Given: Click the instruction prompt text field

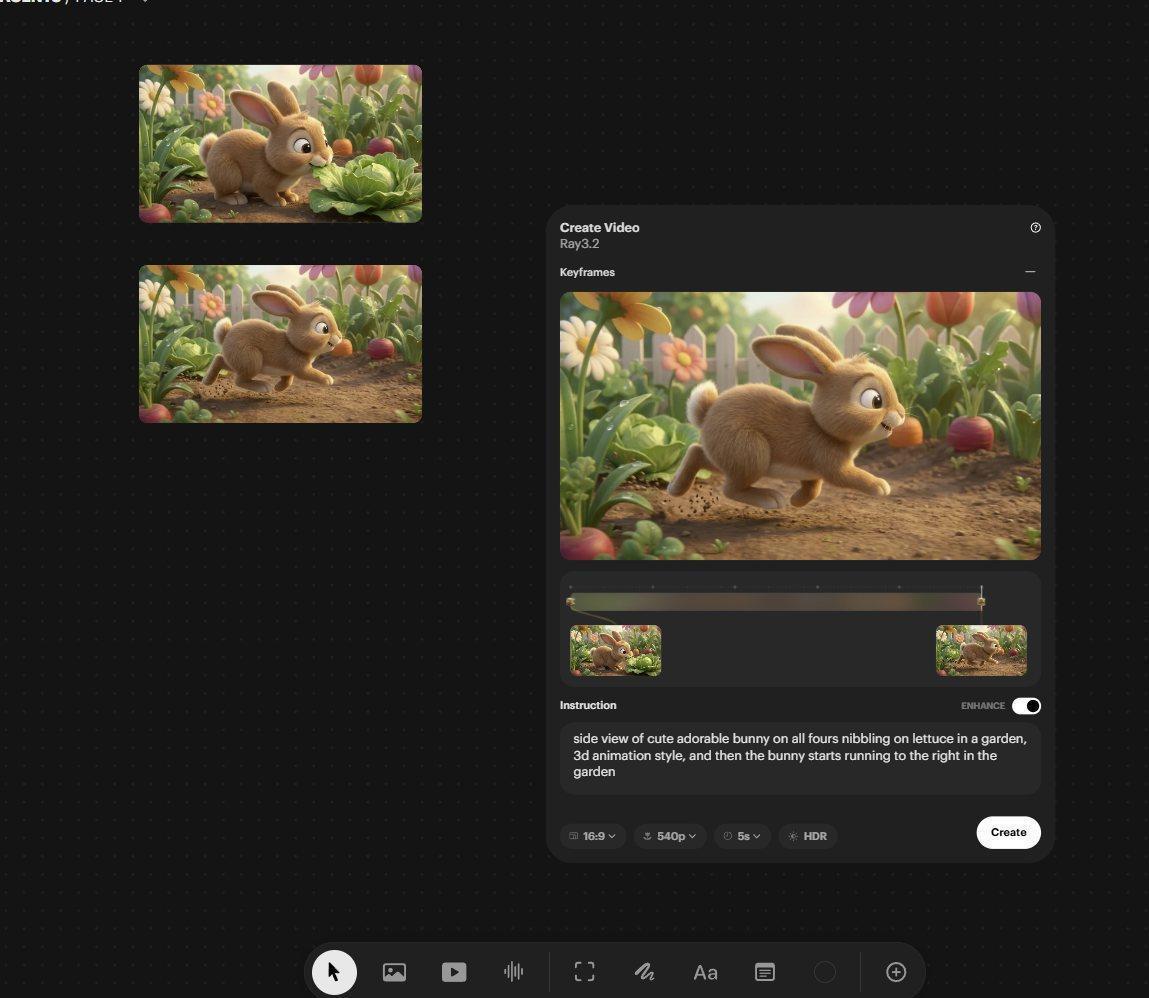Looking at the screenshot, I should point(800,758).
